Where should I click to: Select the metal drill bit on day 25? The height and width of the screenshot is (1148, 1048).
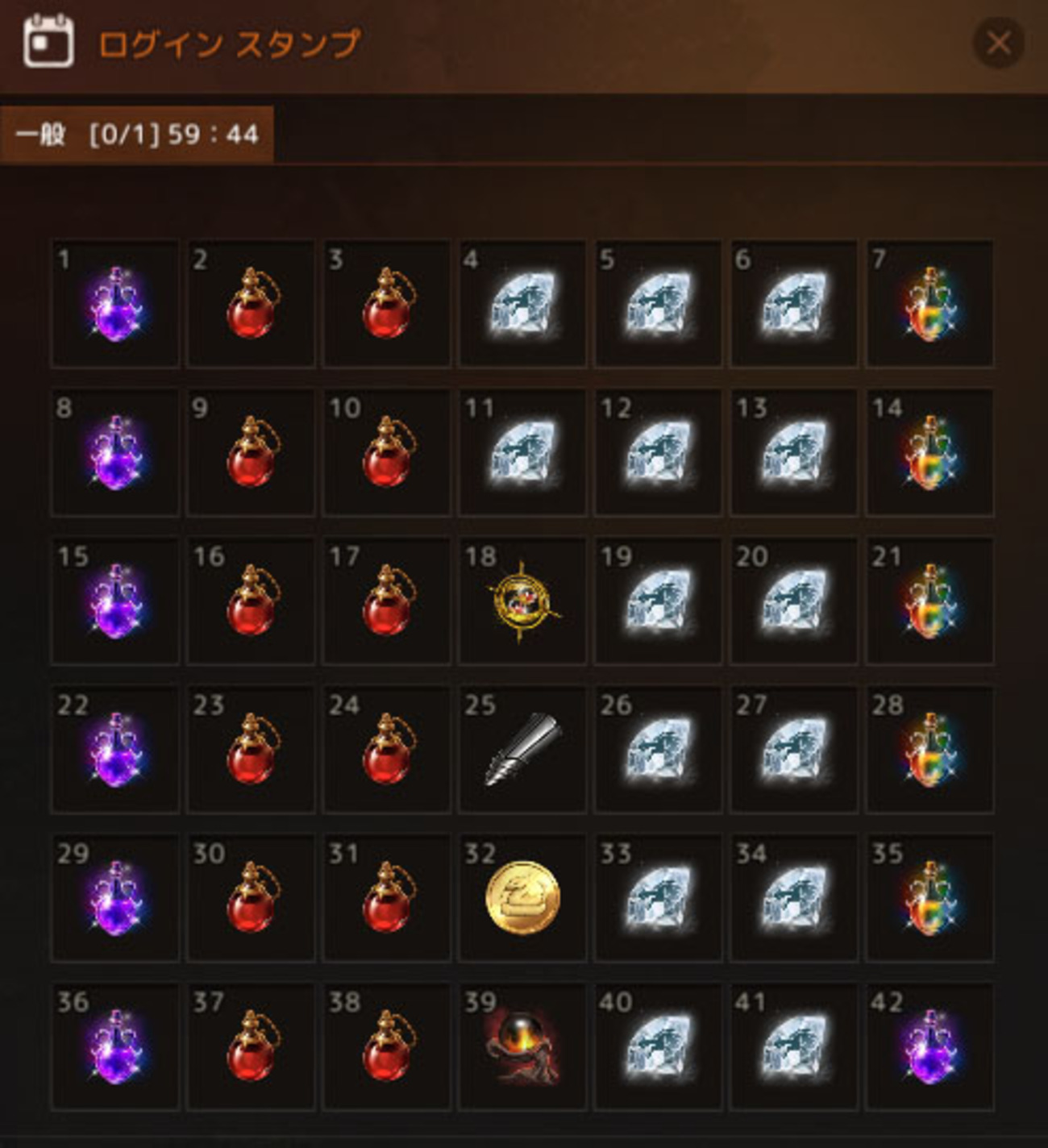coord(522,750)
